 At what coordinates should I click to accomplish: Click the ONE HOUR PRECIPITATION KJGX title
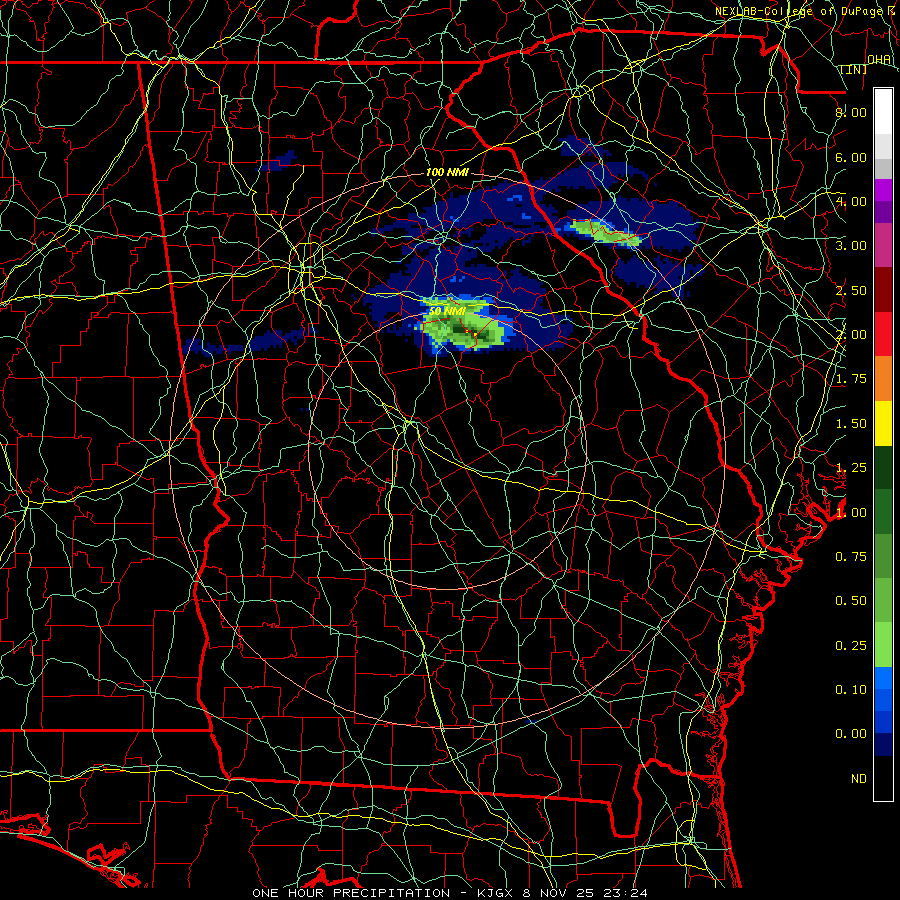pos(449,893)
